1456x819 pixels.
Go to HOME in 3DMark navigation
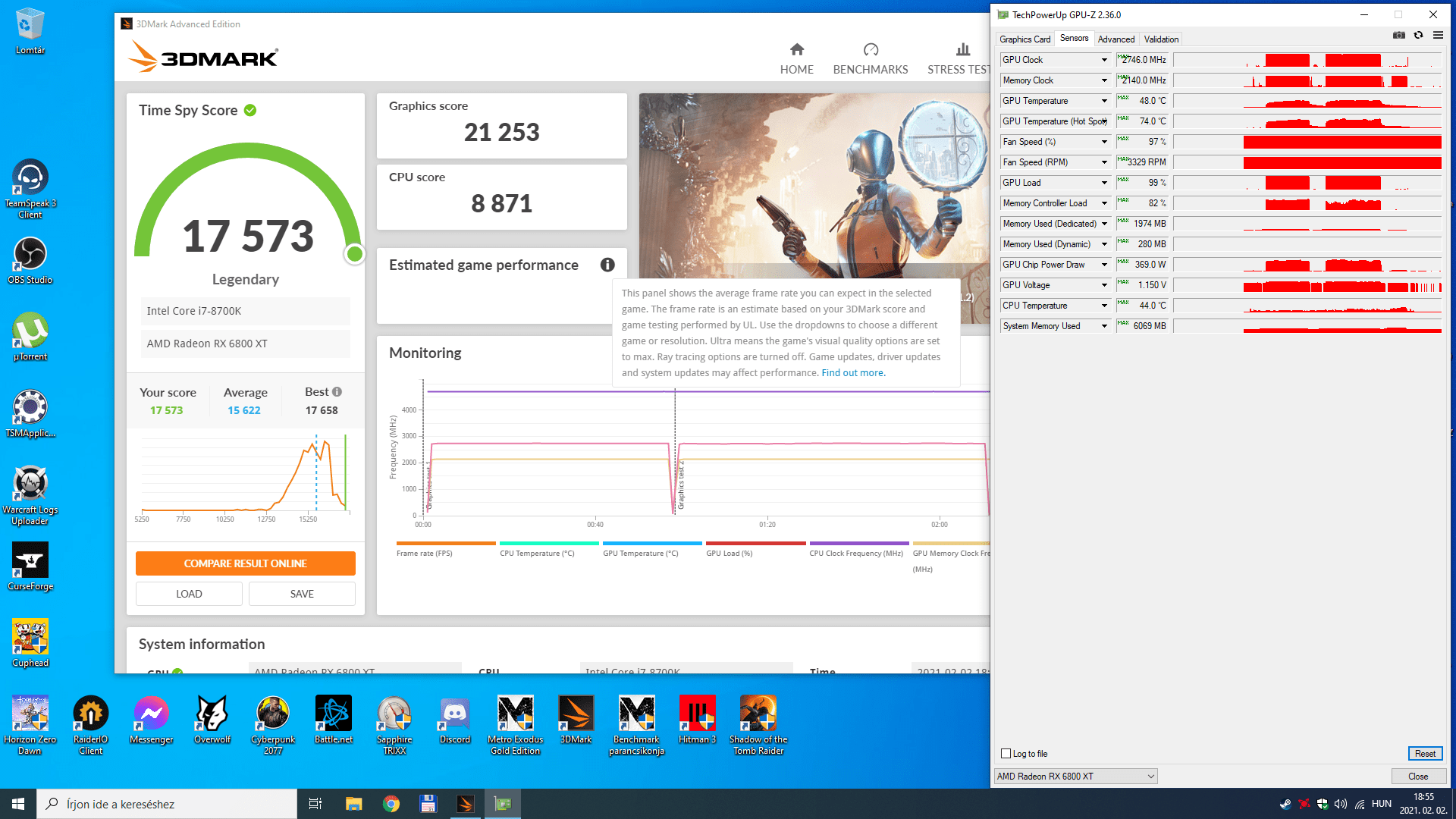pyautogui.click(x=796, y=59)
